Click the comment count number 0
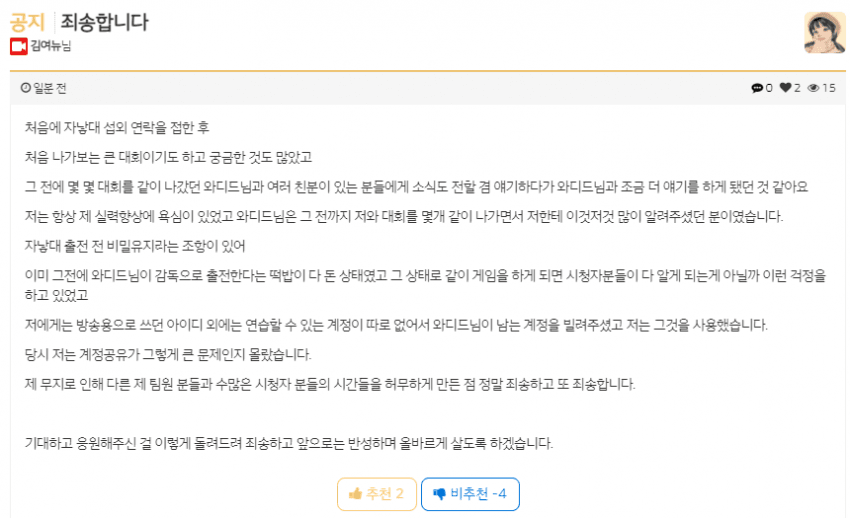 769,88
